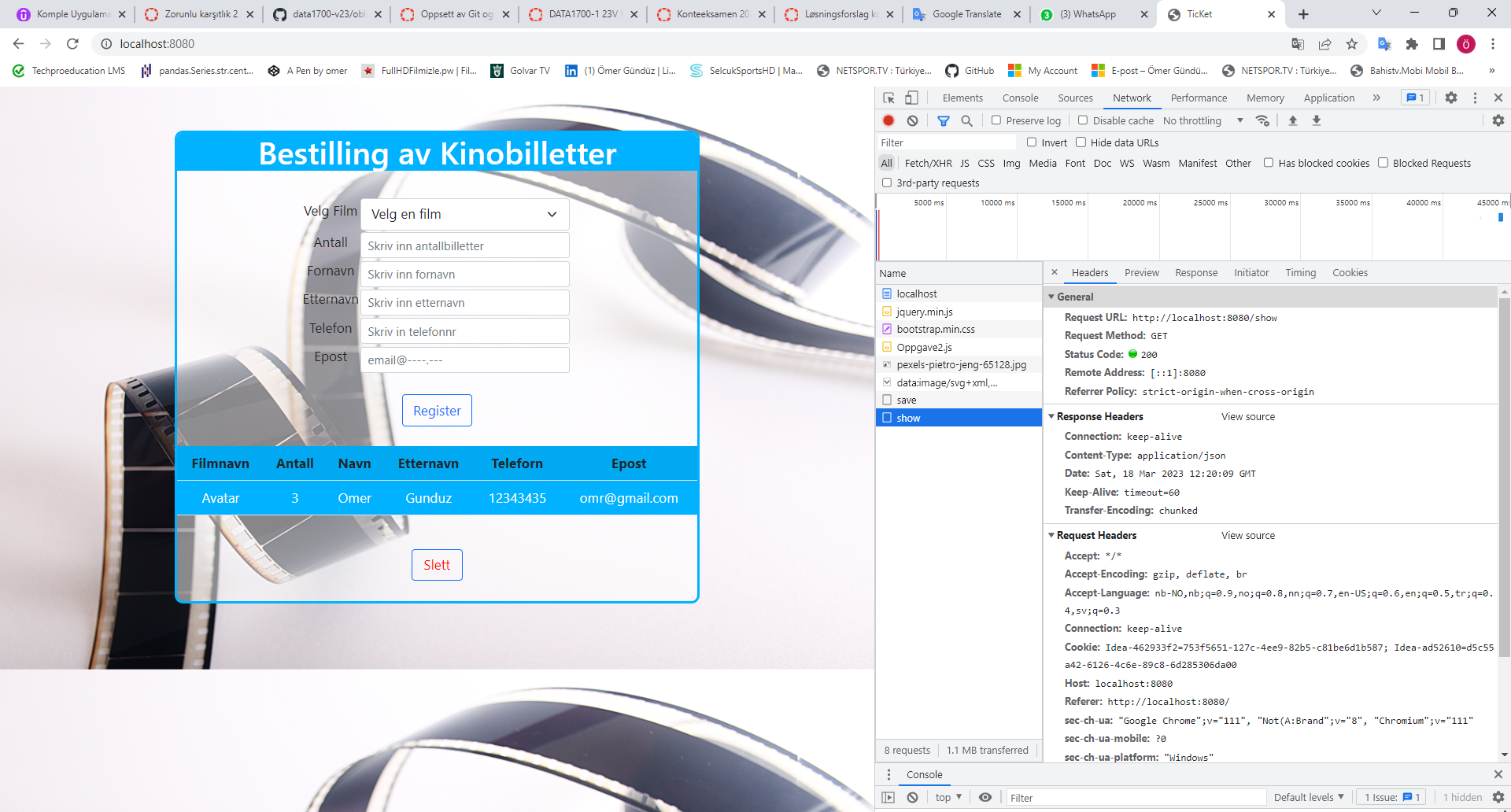This screenshot has width=1511, height=812.
Task: Enable the Preserve log checkbox
Action: coord(996,120)
